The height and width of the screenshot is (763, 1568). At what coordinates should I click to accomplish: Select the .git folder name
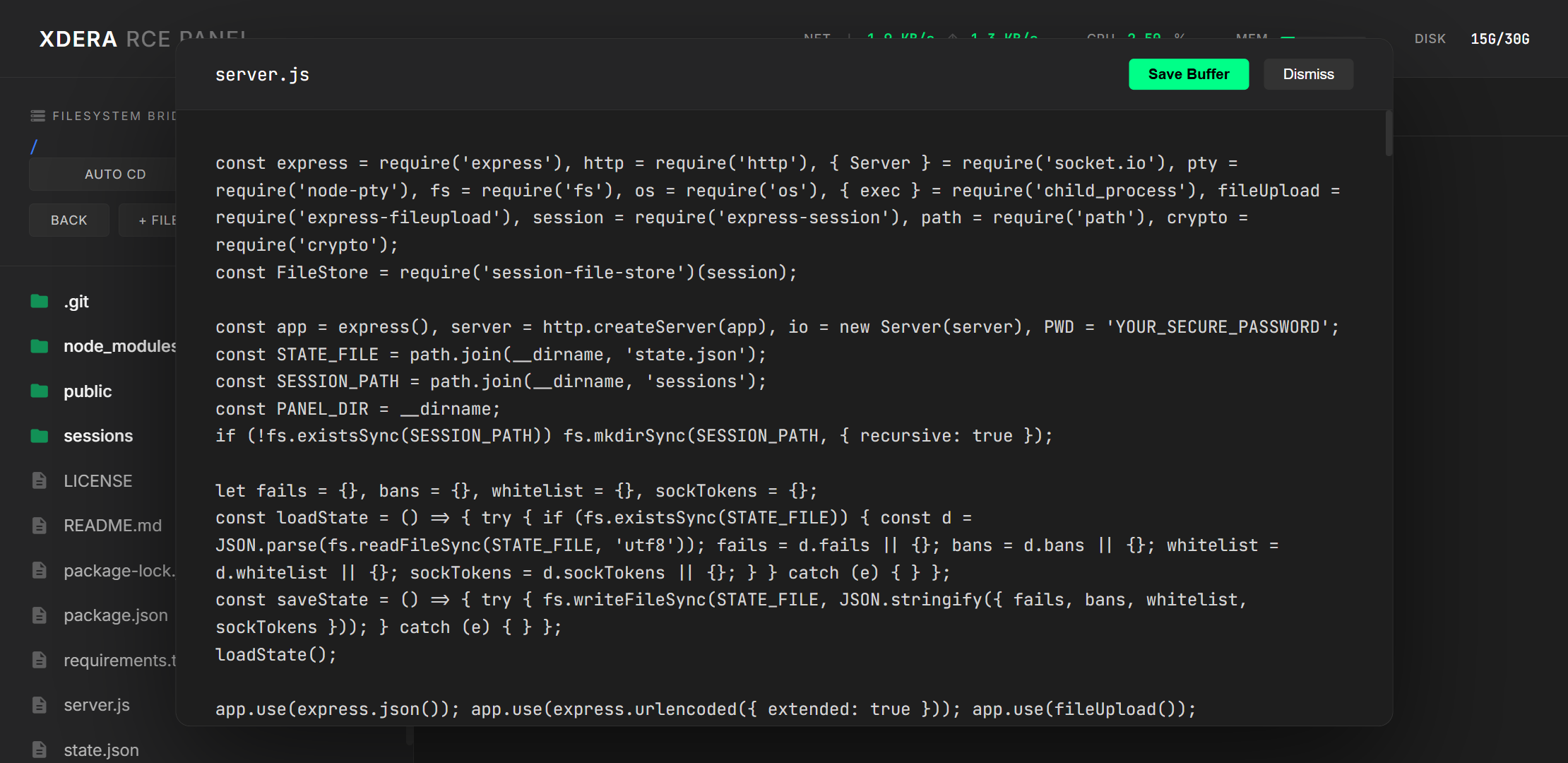pos(76,302)
